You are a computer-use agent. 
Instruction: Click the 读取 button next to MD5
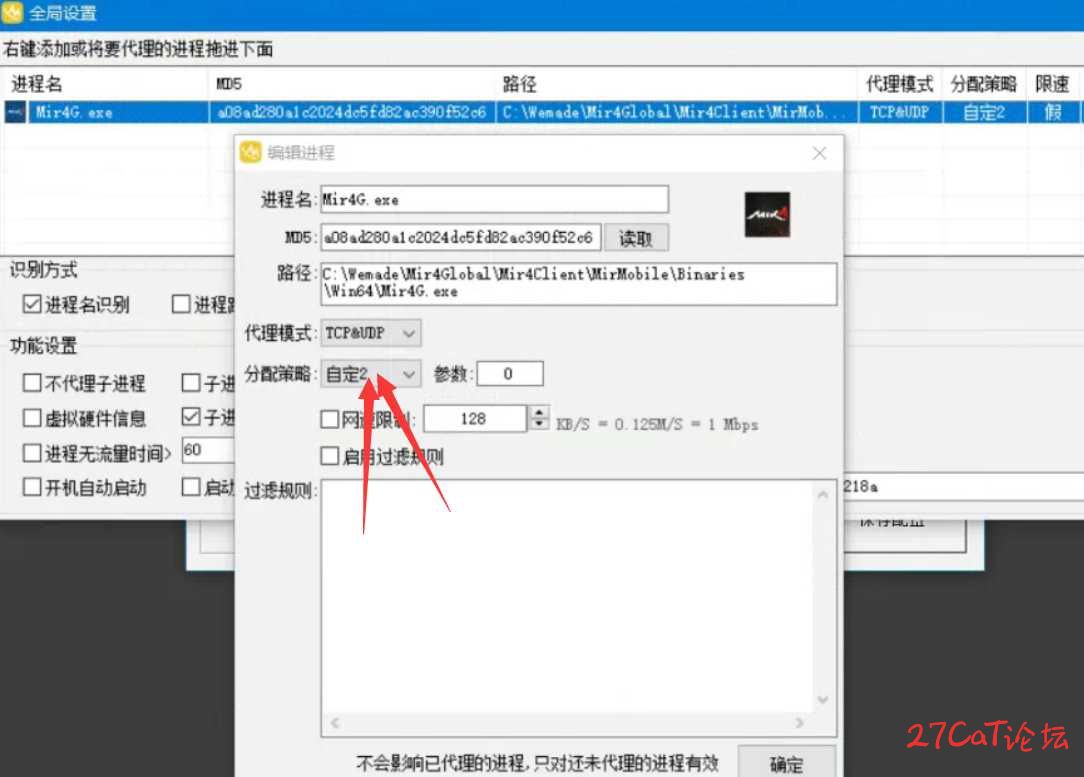(x=636, y=238)
